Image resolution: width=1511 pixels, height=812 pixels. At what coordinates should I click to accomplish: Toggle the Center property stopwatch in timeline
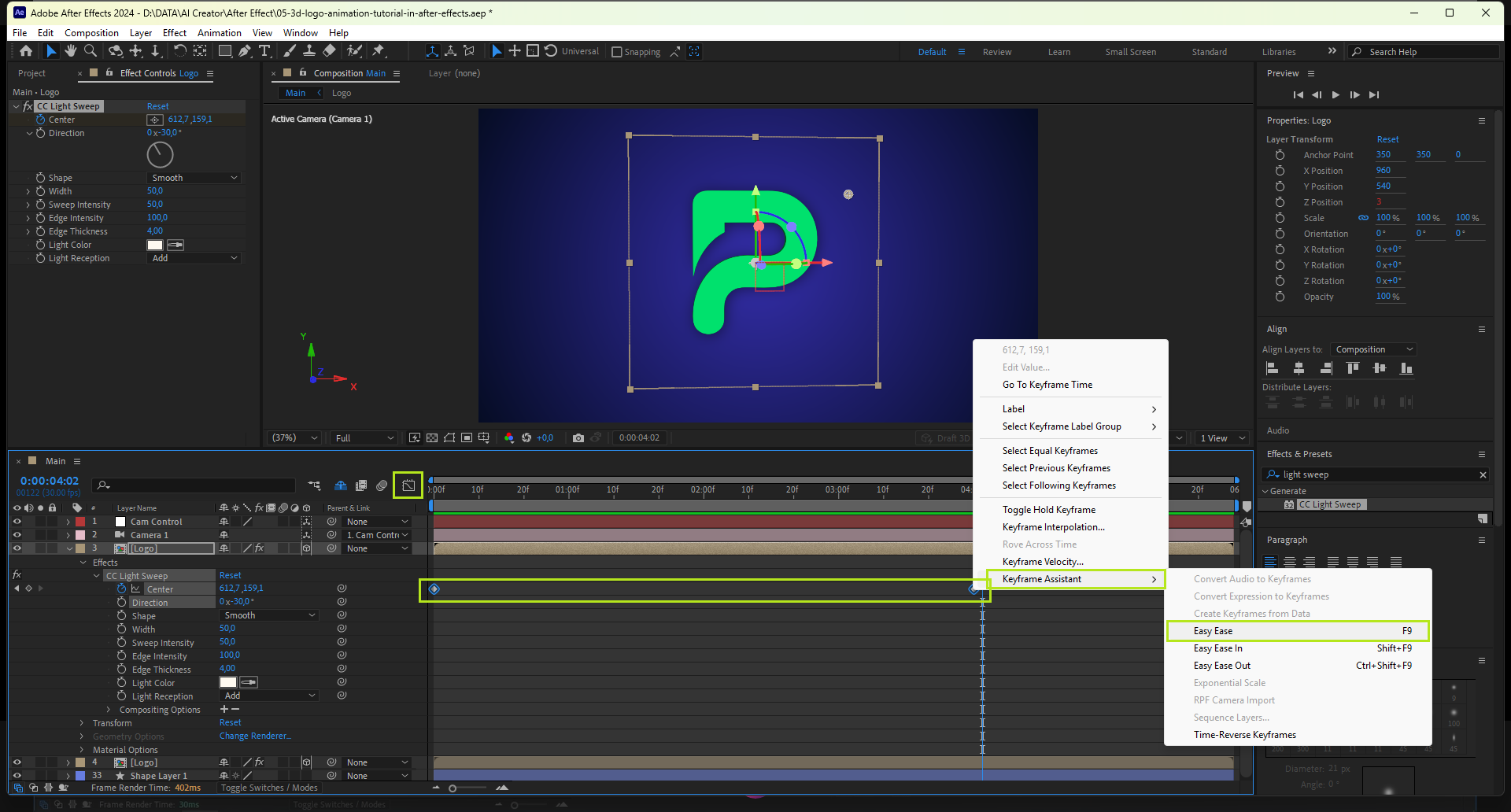(x=121, y=589)
